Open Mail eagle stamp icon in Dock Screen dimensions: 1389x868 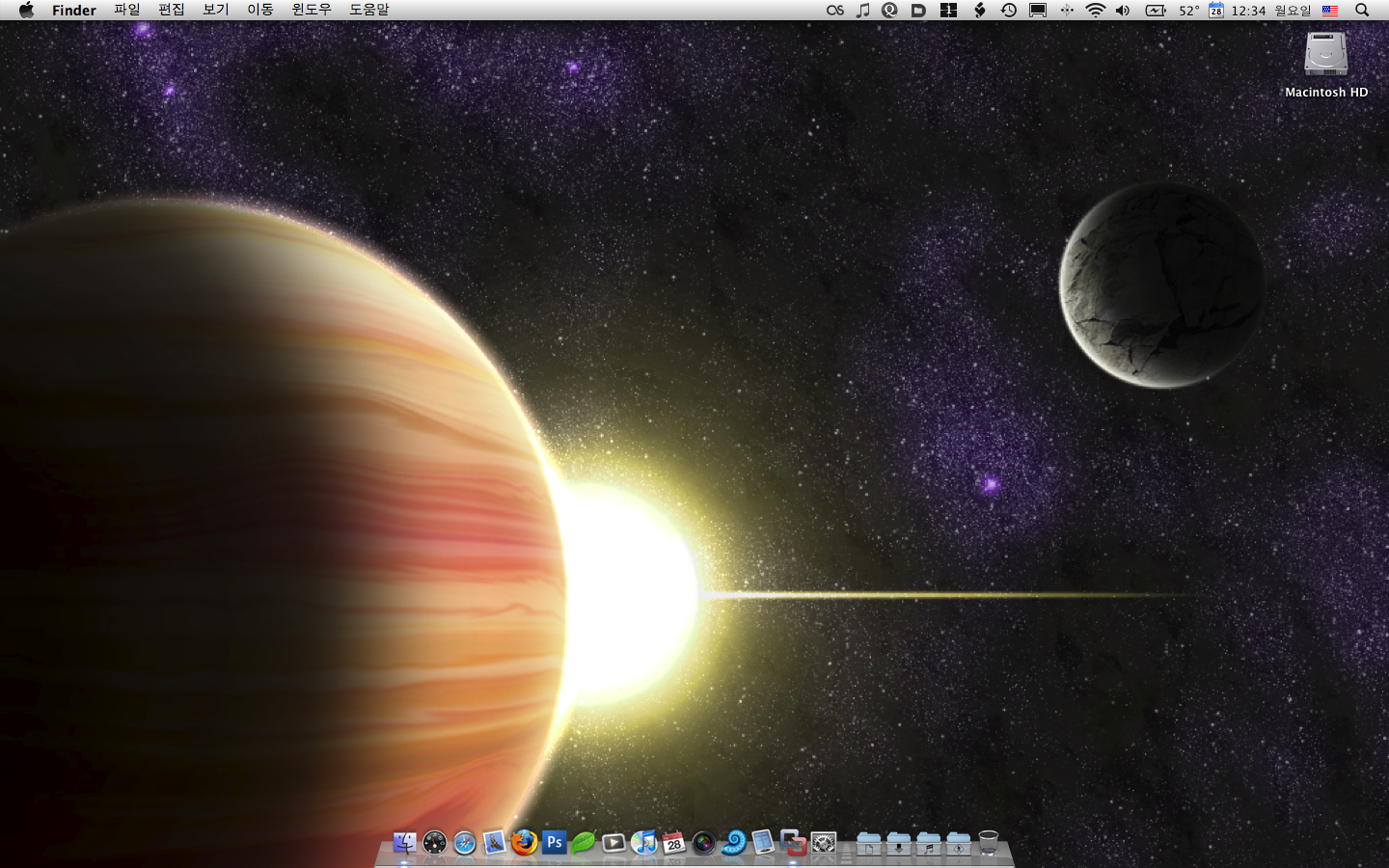click(x=495, y=843)
